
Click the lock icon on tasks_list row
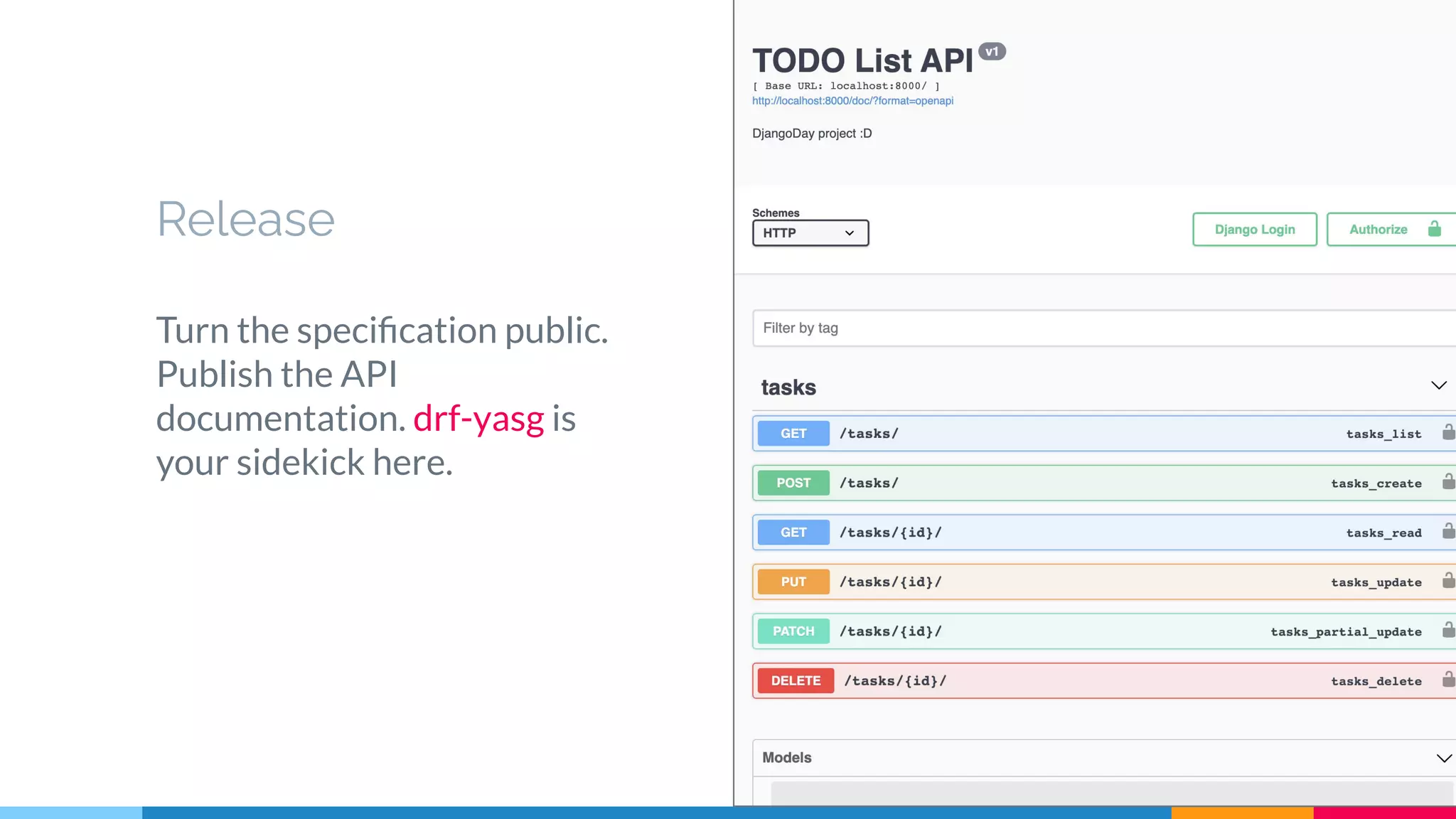tap(1448, 432)
